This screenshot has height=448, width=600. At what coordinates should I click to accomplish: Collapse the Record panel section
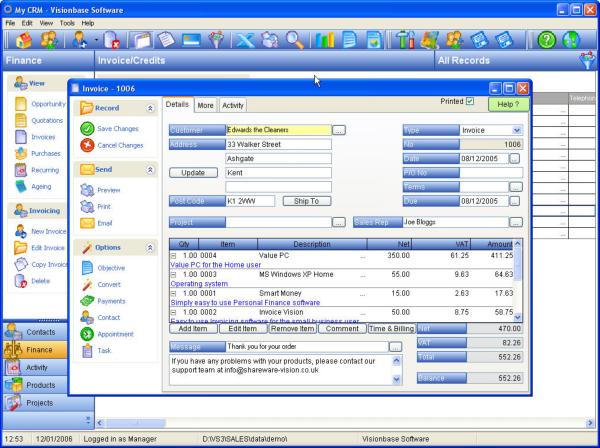click(x=150, y=108)
